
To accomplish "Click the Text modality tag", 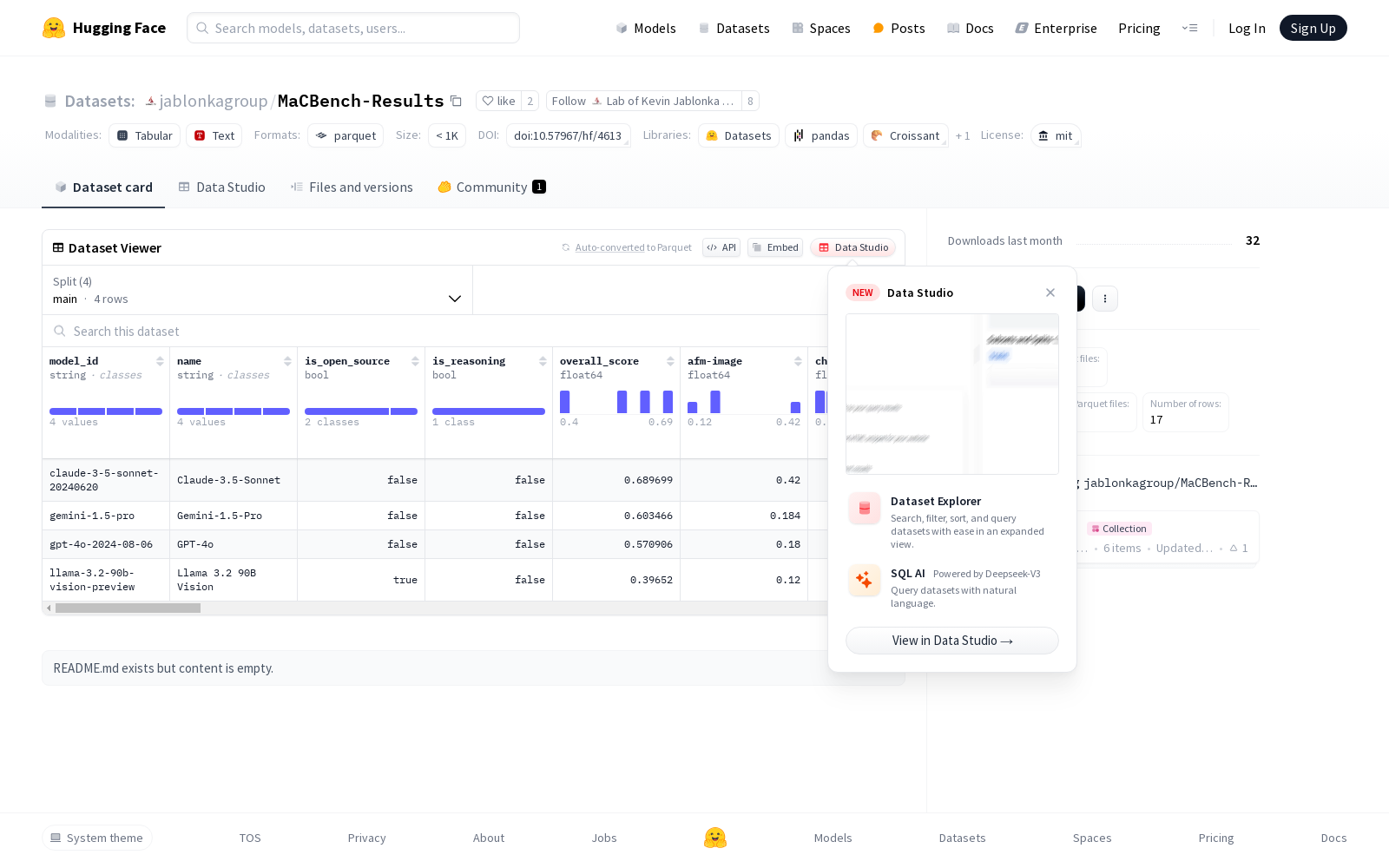I will [214, 135].
